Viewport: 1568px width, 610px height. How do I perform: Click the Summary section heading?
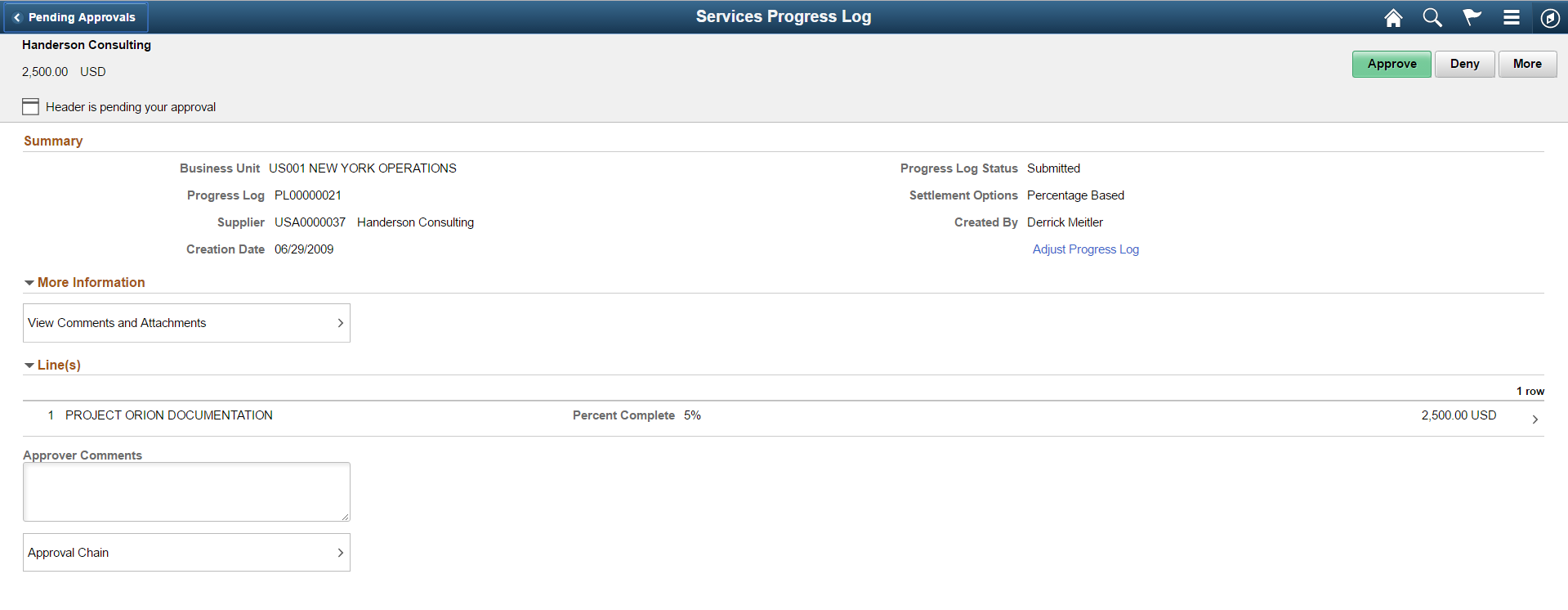(x=53, y=141)
